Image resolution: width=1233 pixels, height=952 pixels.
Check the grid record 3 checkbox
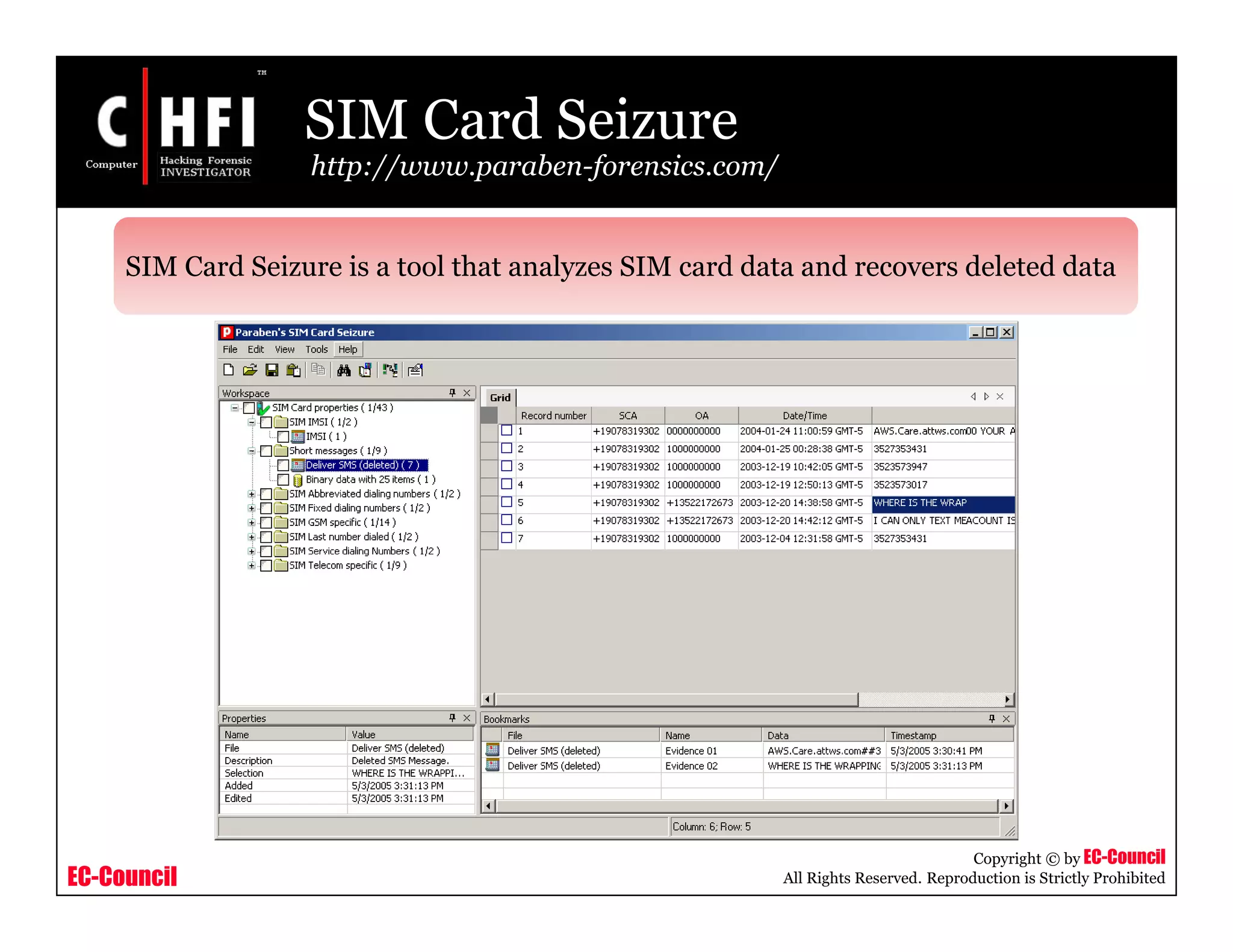(x=507, y=466)
